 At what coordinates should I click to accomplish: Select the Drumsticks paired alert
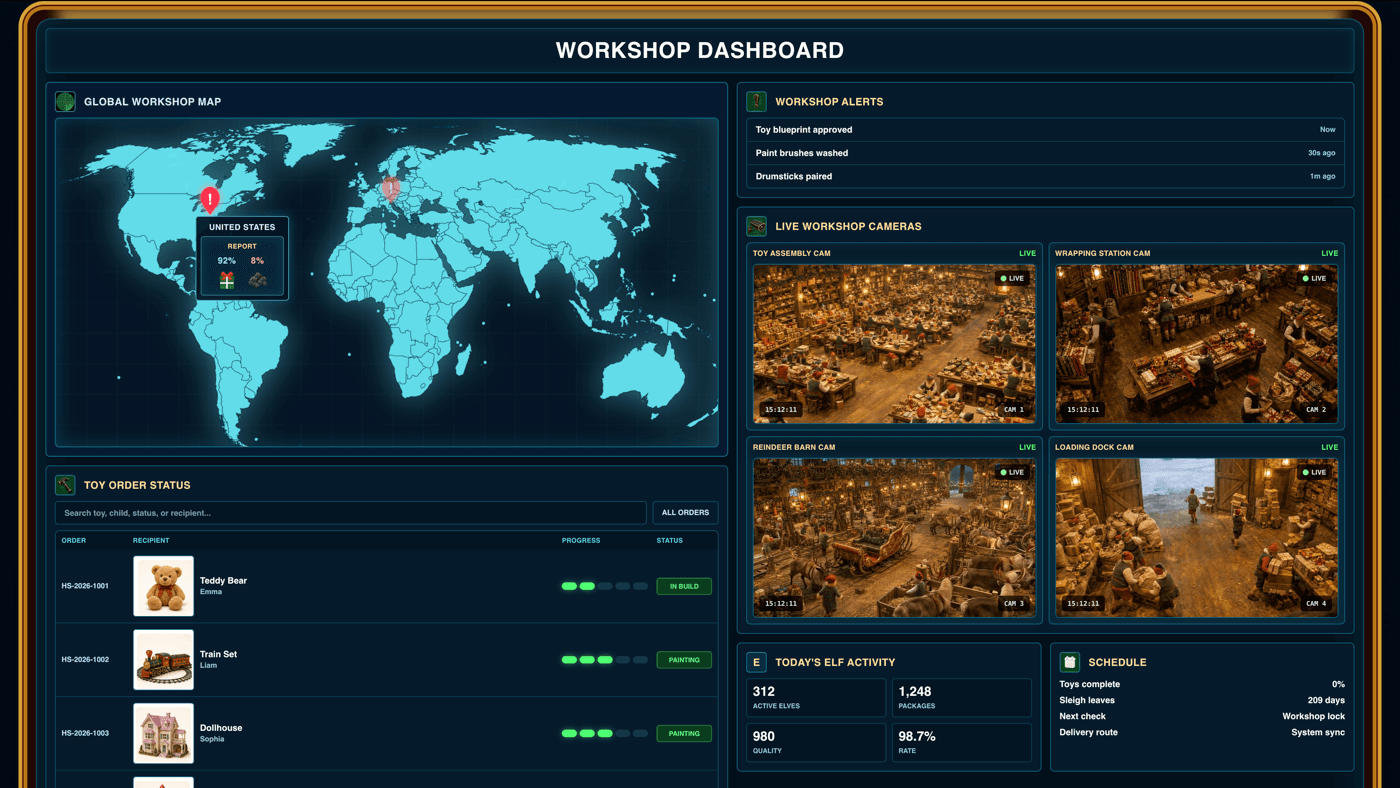[x=1045, y=176]
